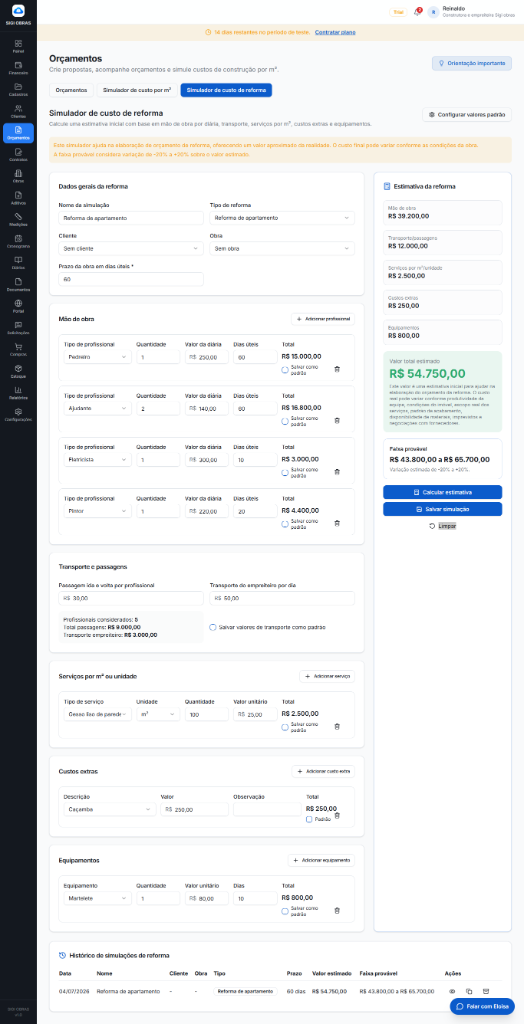This screenshot has height=1024, width=524.
Task: Open Contratos from the sidebar
Action: [x=18, y=155]
